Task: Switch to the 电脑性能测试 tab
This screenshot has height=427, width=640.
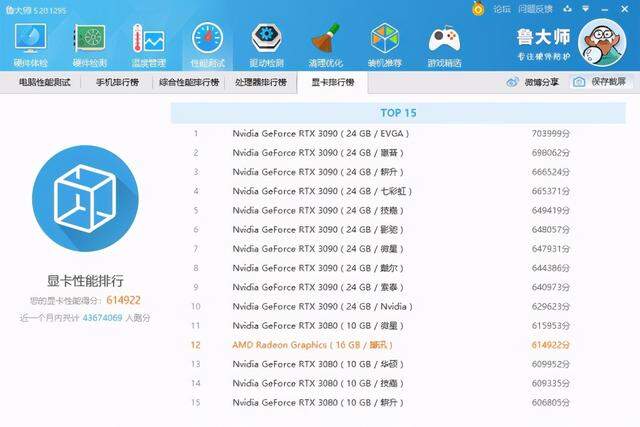Action: 45,82
